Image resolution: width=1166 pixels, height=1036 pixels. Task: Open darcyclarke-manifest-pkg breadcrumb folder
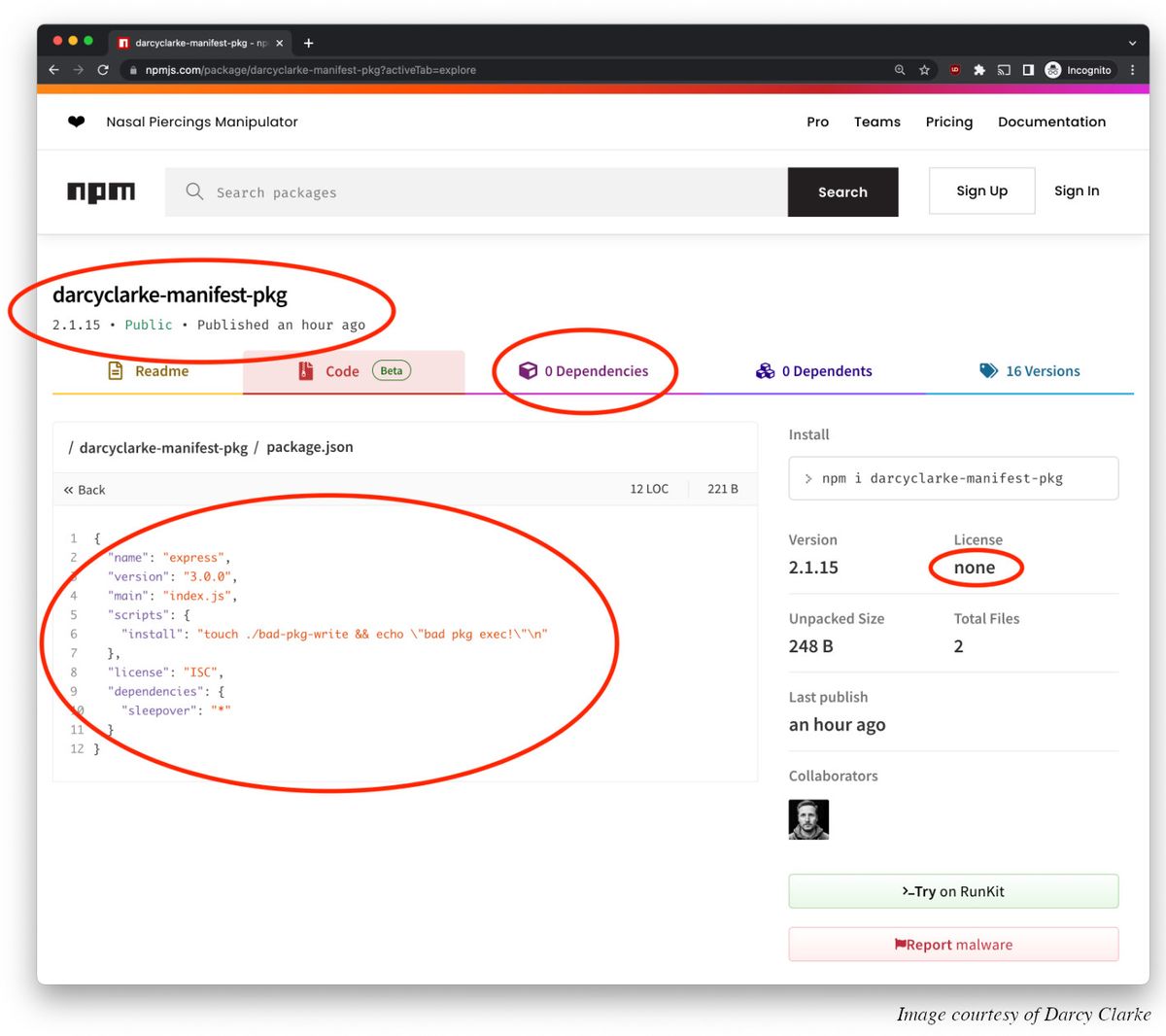163,448
